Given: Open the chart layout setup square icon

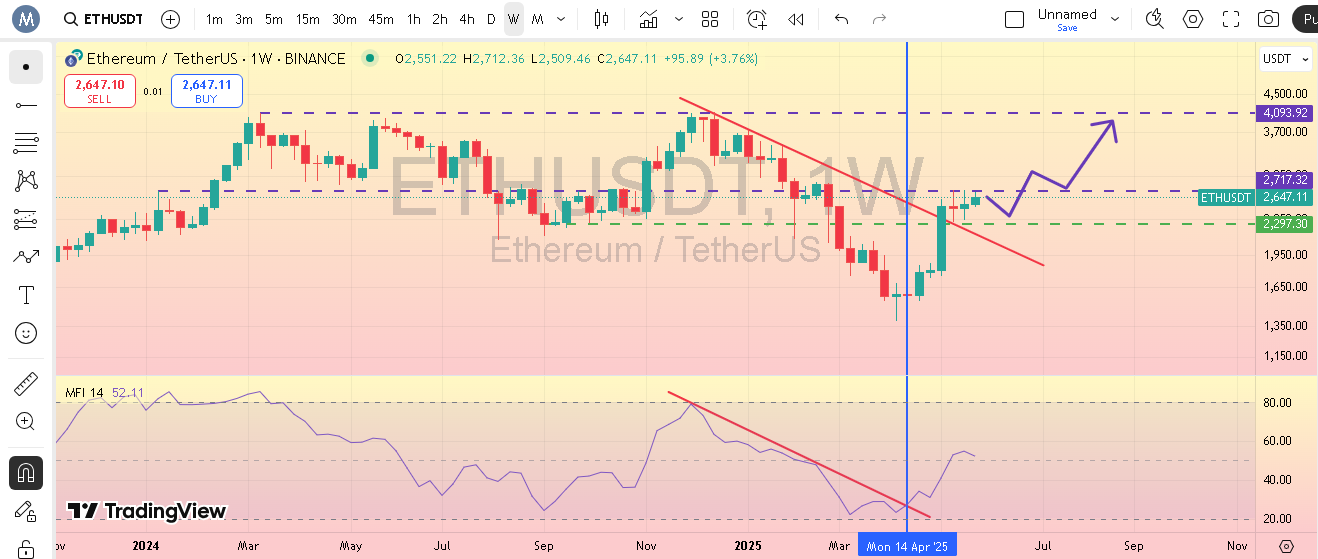Looking at the screenshot, I should coord(1014,19).
